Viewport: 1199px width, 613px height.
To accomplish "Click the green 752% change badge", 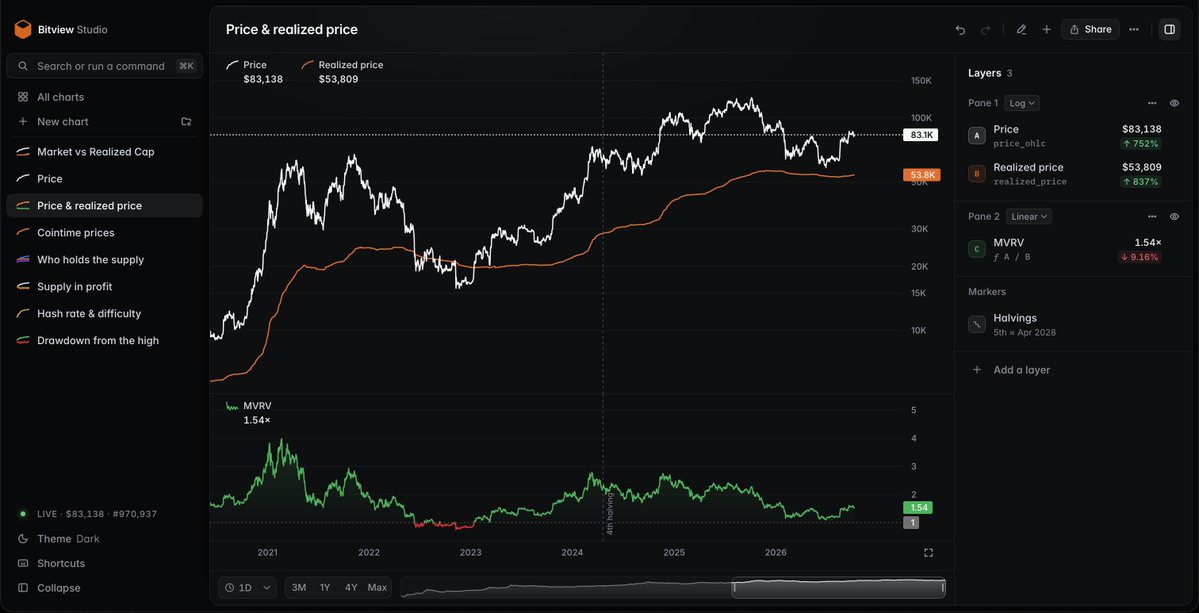I will [x=1141, y=144].
